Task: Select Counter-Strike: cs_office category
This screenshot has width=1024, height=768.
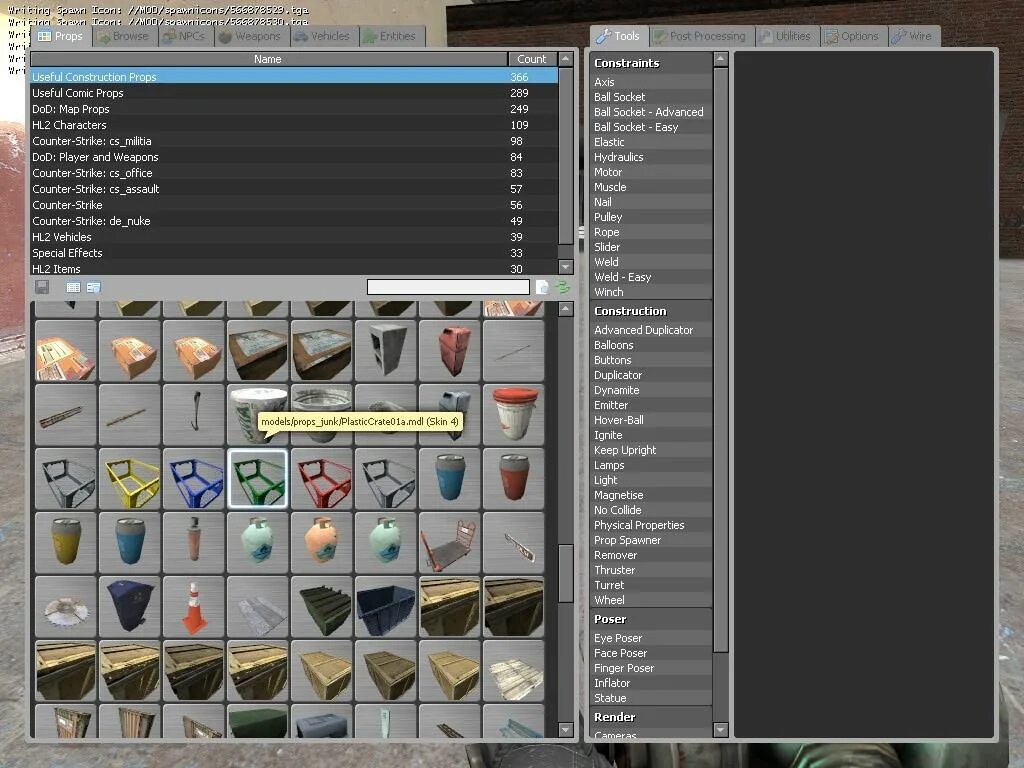Action: click(294, 173)
